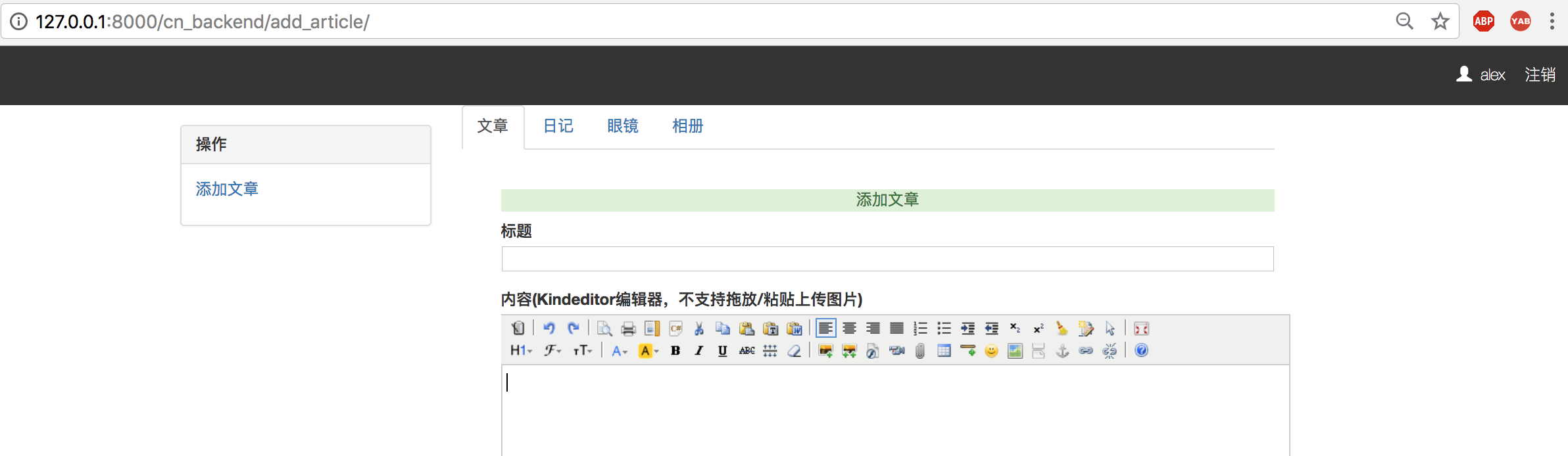Toggle center-align paragraph button
This screenshot has height=456, width=1568.
point(849,328)
